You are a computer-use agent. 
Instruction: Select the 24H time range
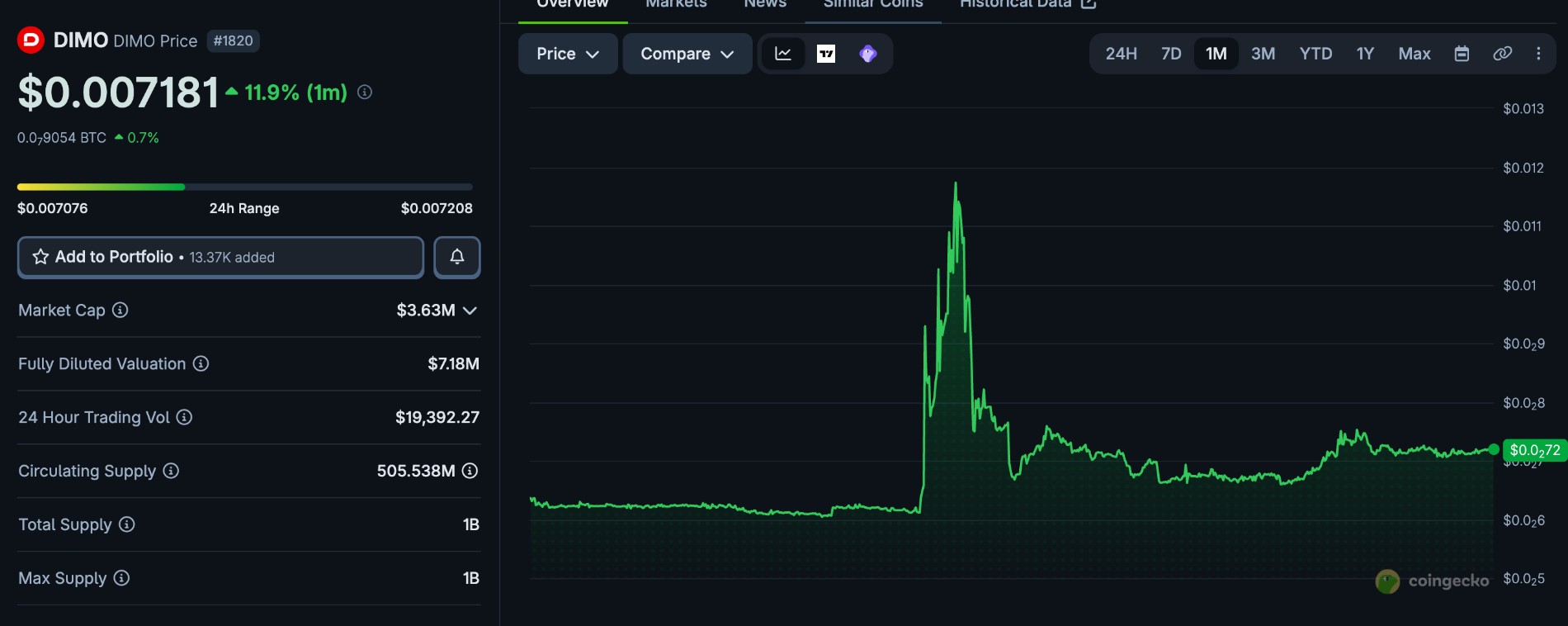coord(1122,54)
